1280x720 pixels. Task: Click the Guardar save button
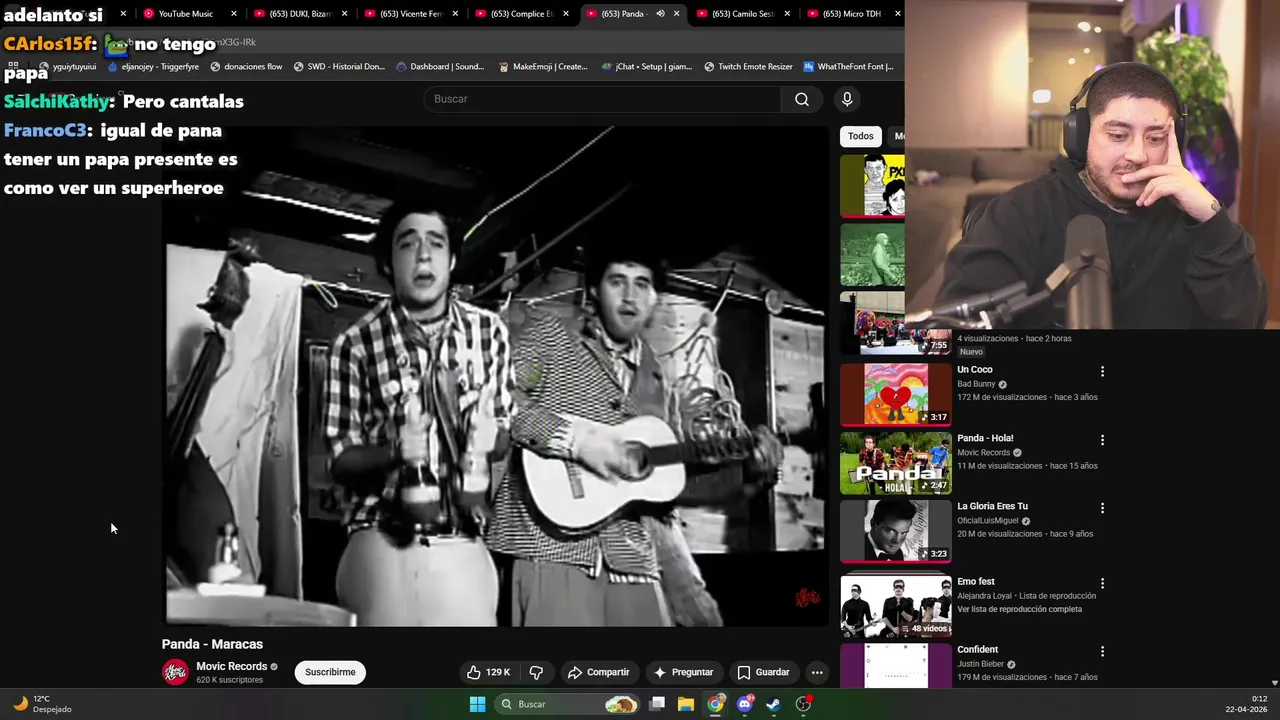point(763,672)
